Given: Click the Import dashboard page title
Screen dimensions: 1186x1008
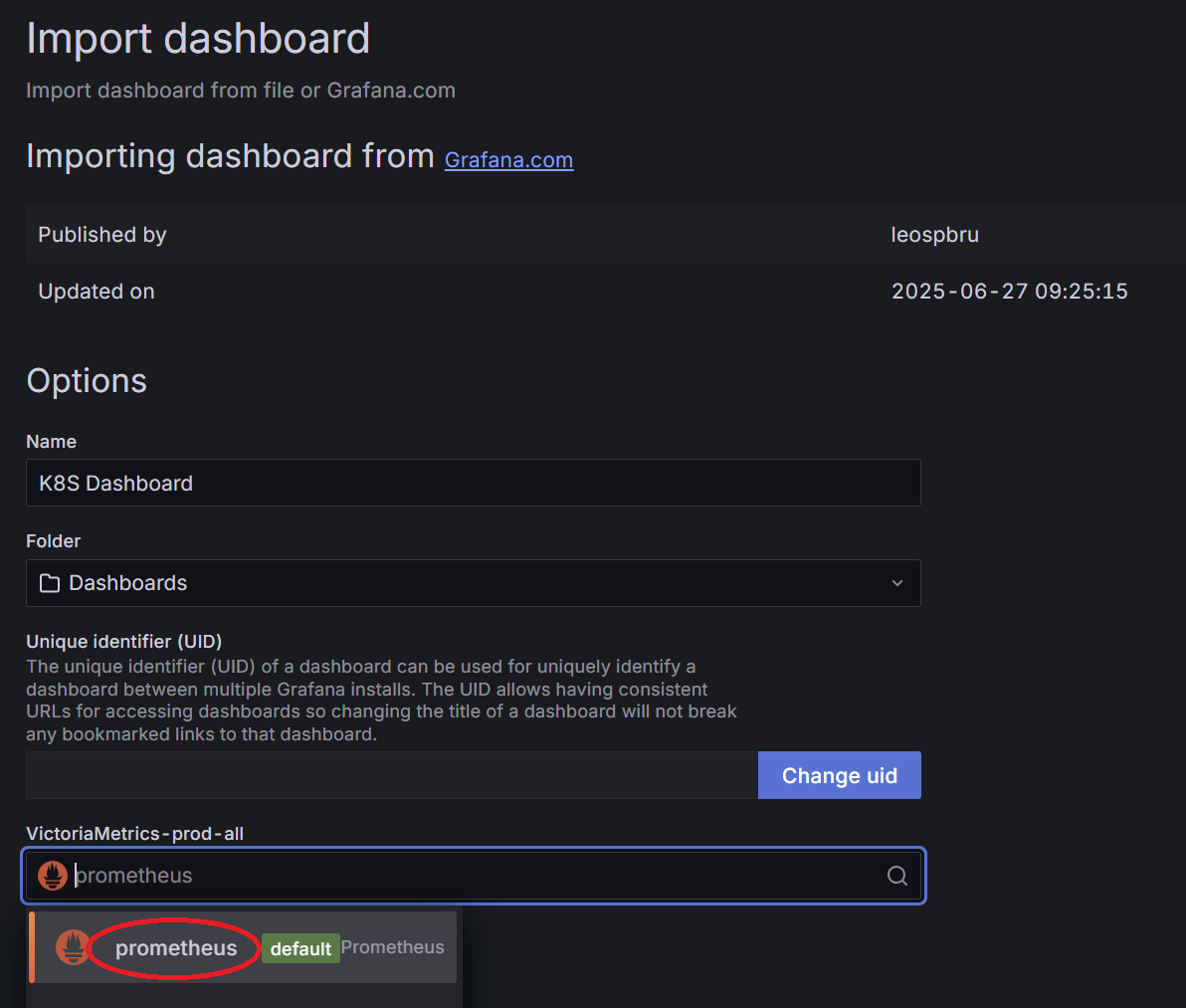Looking at the screenshot, I should 198,39.
